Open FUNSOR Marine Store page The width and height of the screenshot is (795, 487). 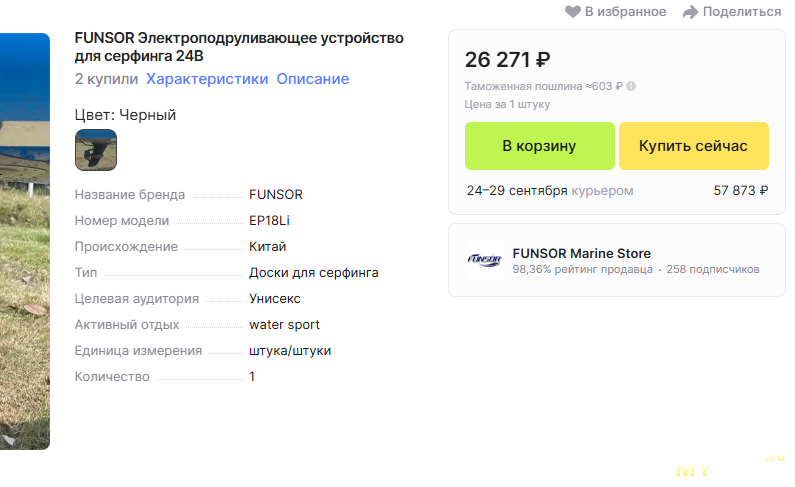(582, 253)
